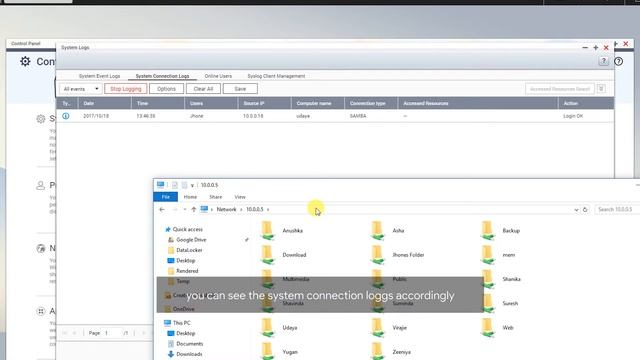This screenshot has height=360, width=640.
Task: Open the Share ribbon tab
Action: click(x=216, y=197)
